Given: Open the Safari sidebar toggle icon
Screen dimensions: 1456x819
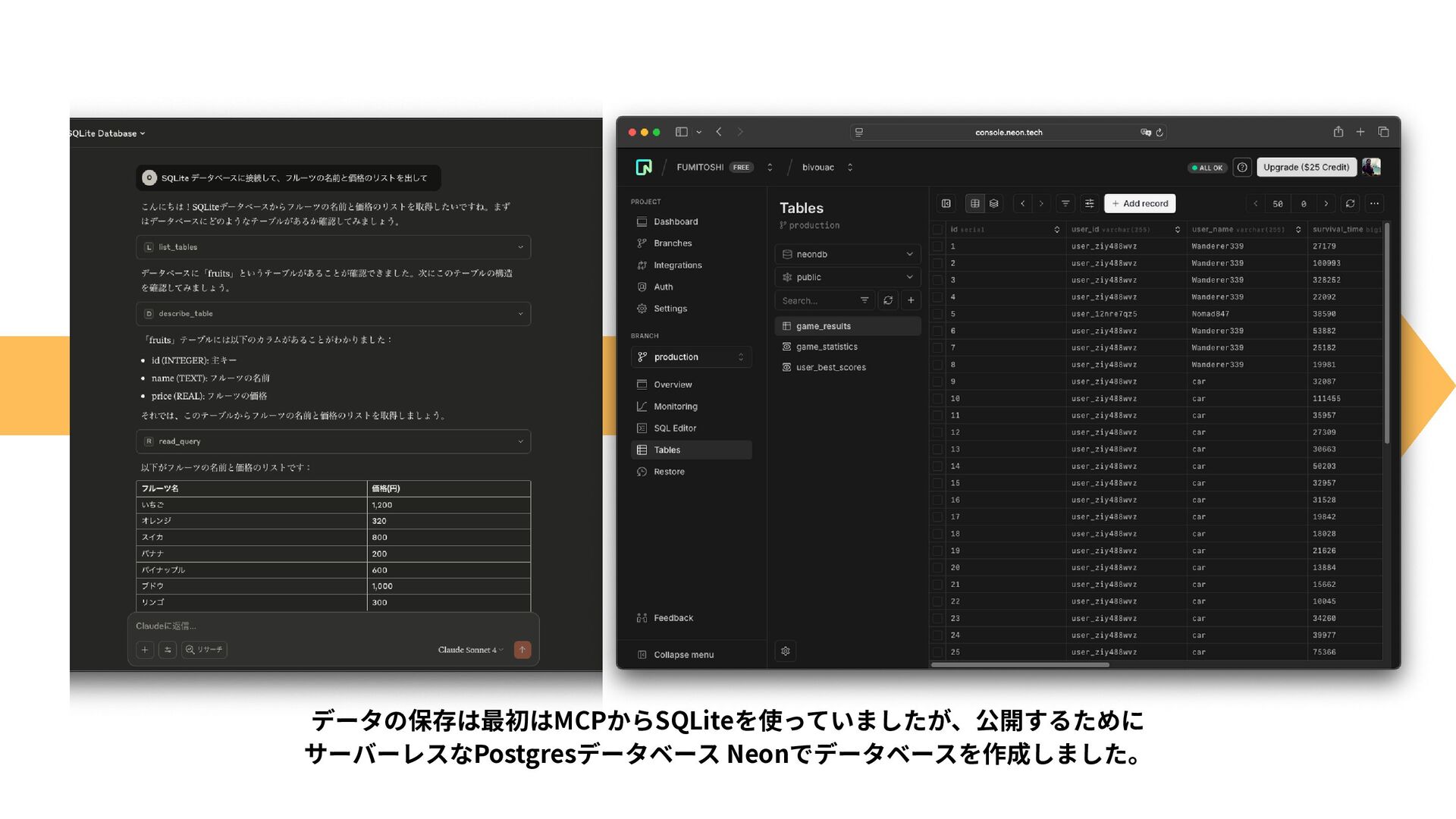Looking at the screenshot, I should [x=682, y=132].
